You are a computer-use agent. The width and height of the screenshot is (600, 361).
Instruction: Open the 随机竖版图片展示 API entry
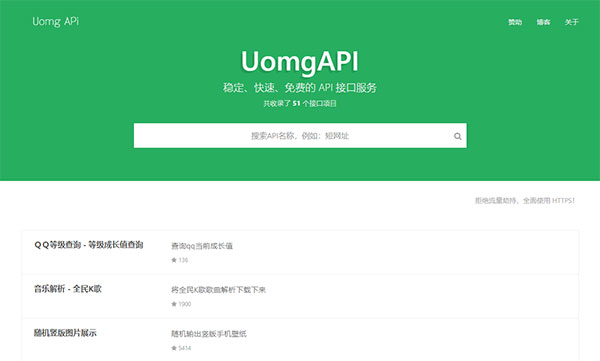[65, 333]
